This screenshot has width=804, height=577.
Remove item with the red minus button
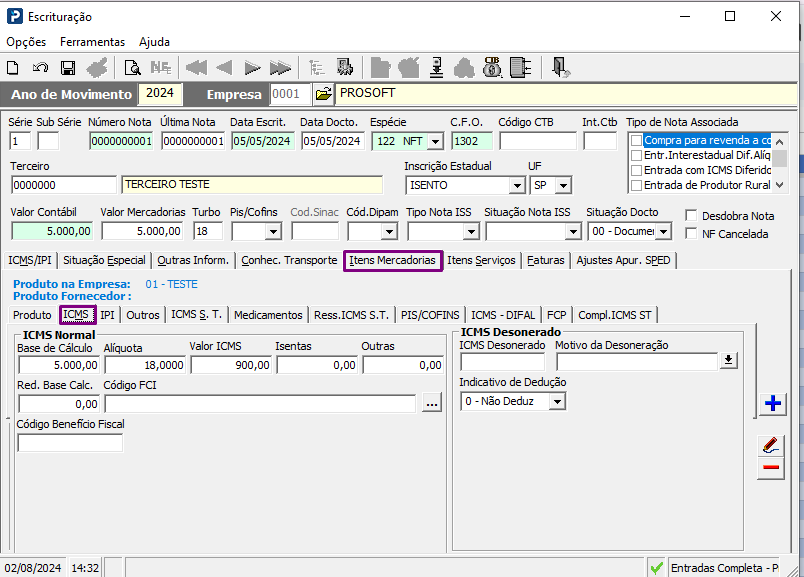771,467
